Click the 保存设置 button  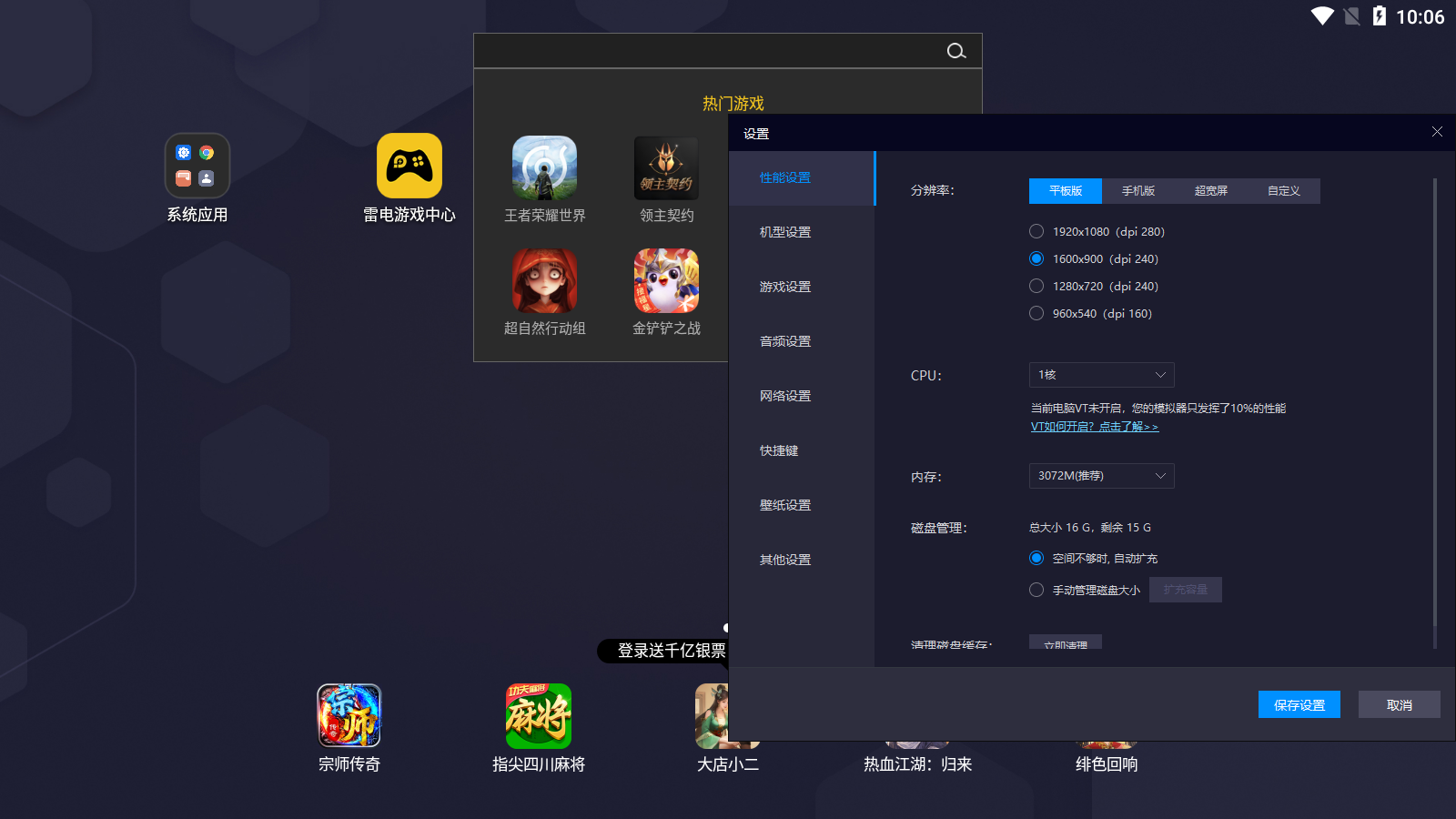click(1299, 704)
